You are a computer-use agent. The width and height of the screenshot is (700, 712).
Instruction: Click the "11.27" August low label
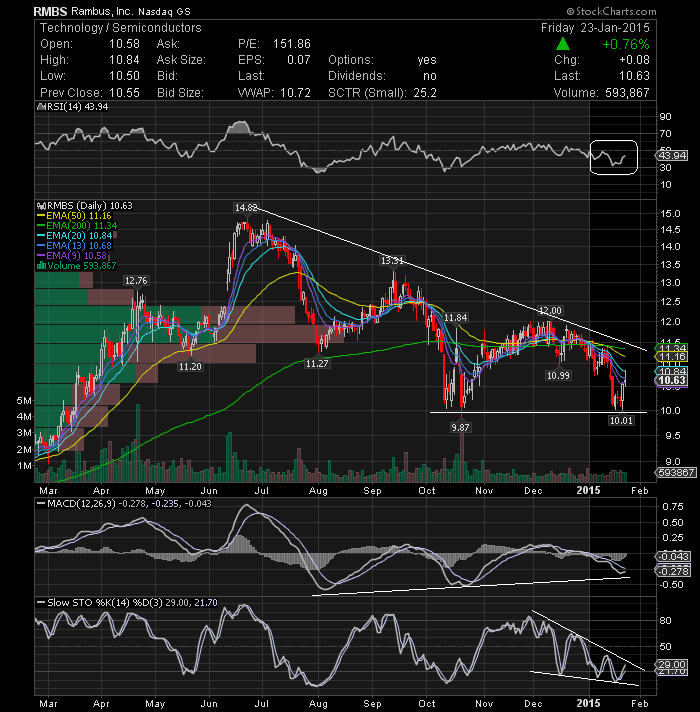pos(317,364)
